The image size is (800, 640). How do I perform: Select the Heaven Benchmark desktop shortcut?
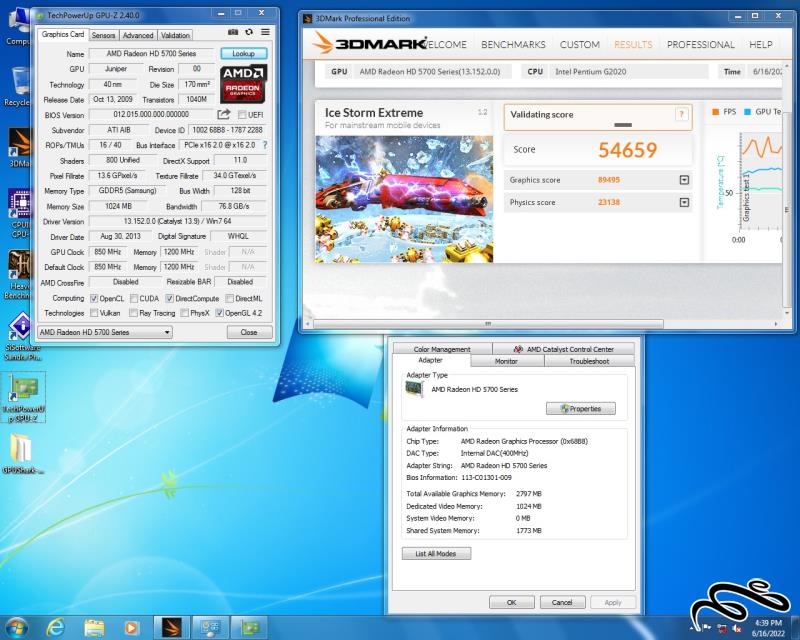pos(19,275)
